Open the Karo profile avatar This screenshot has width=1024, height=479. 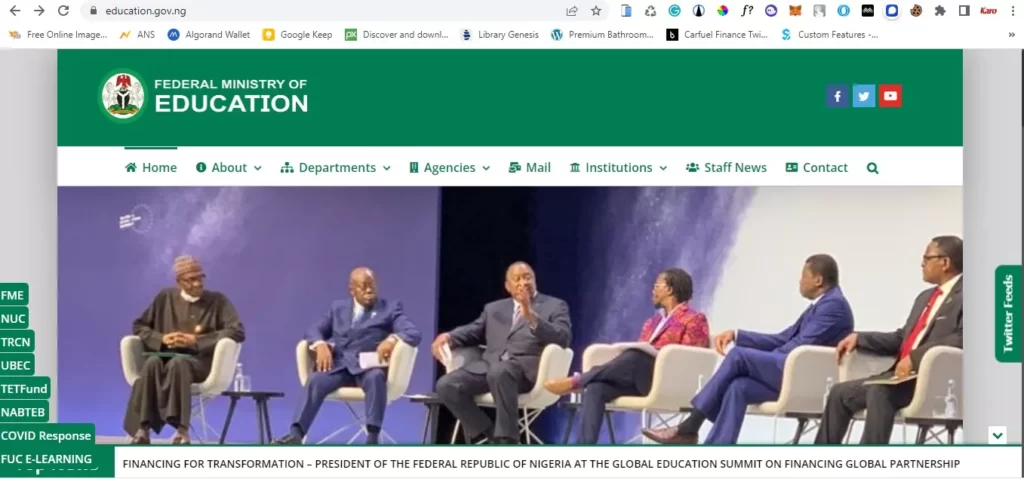(x=988, y=10)
